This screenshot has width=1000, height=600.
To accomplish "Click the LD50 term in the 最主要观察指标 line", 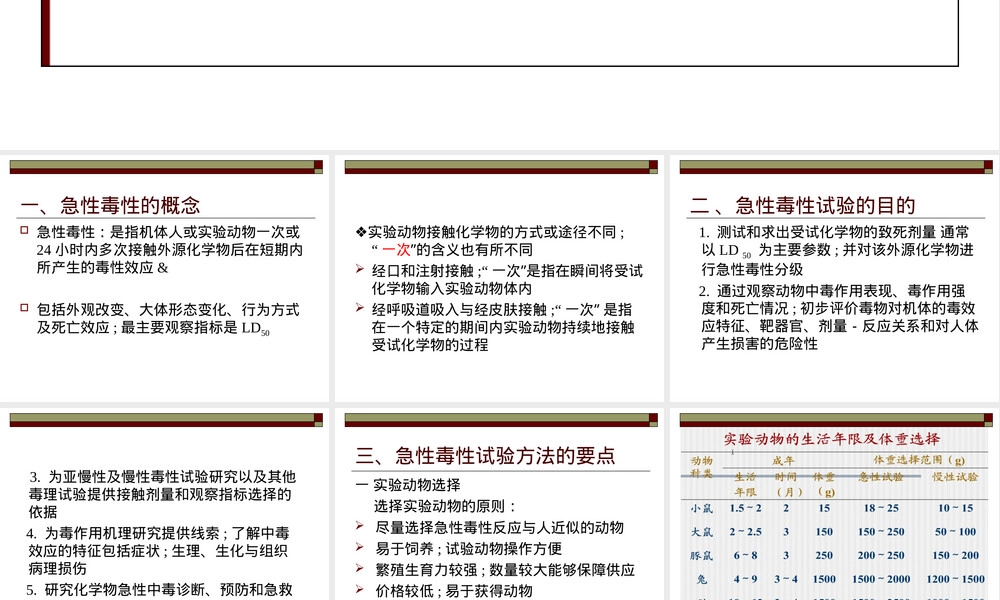I will pos(256,328).
